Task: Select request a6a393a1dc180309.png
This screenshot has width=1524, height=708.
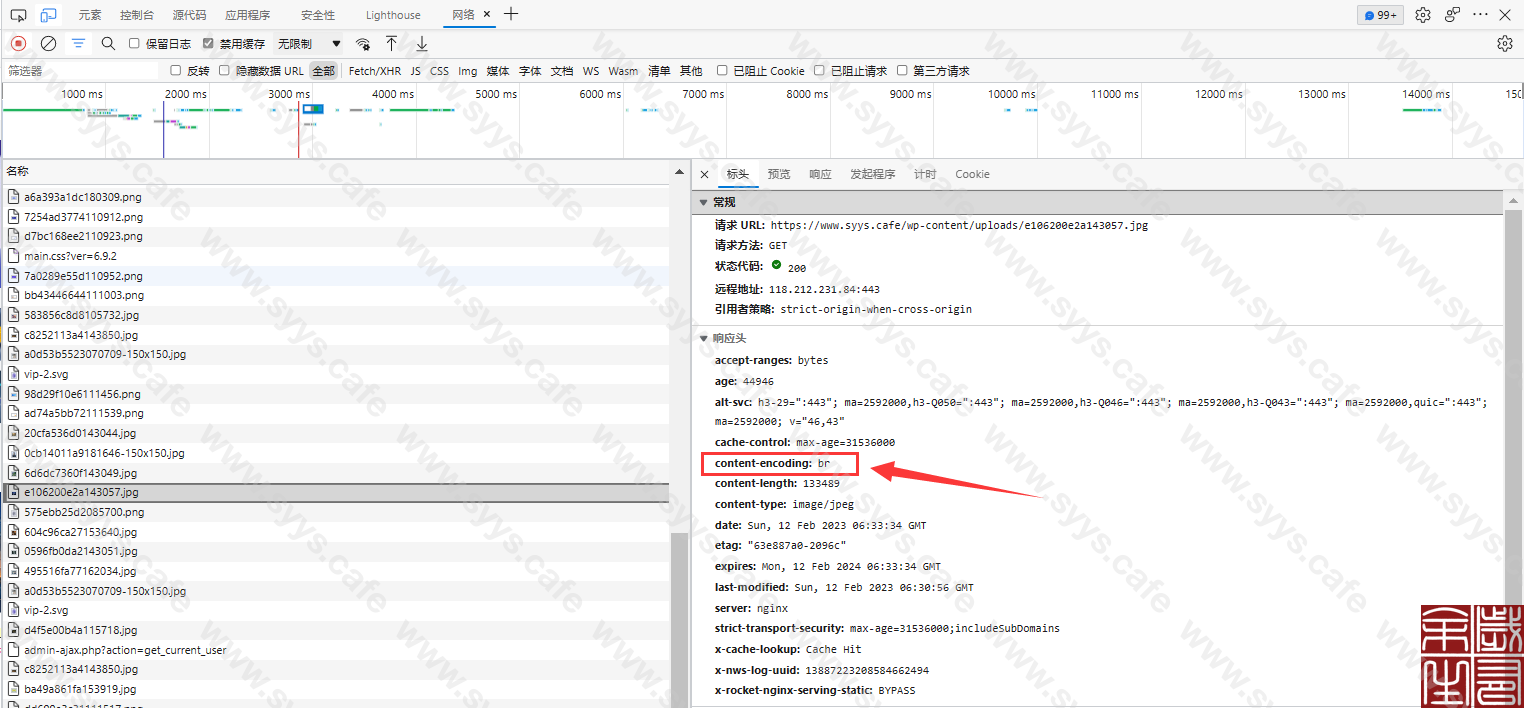Action: (x=335, y=197)
